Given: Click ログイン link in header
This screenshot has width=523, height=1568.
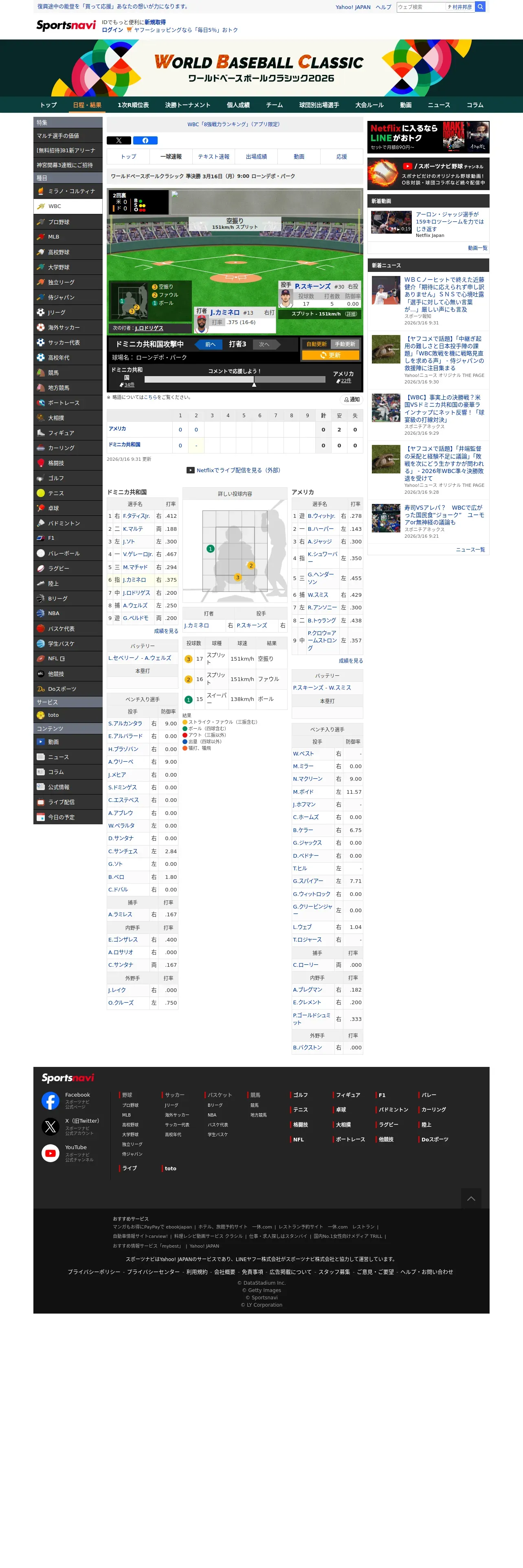Looking at the screenshot, I should point(112,30).
